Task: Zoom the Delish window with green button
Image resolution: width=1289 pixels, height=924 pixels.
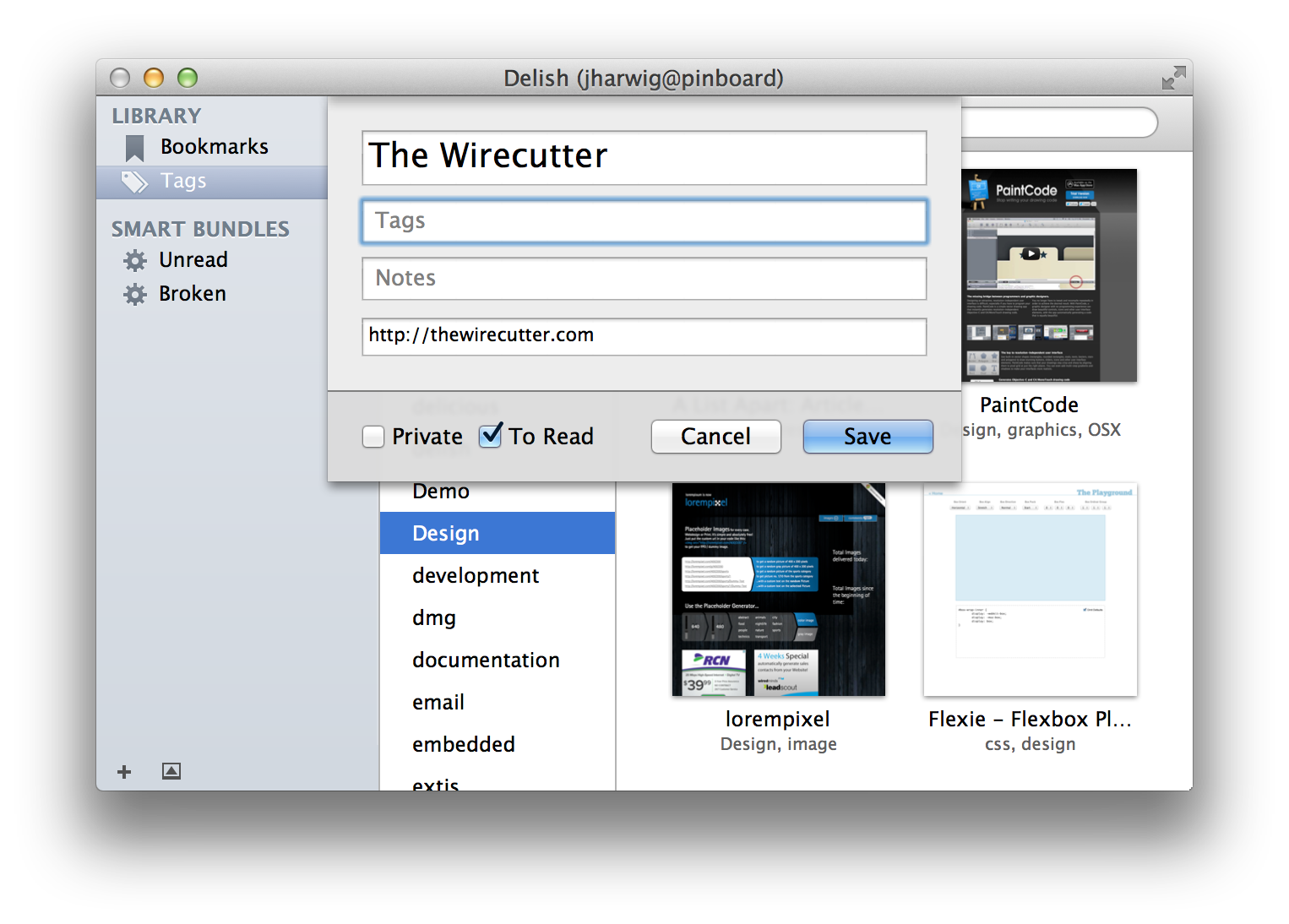Action: 188,78
